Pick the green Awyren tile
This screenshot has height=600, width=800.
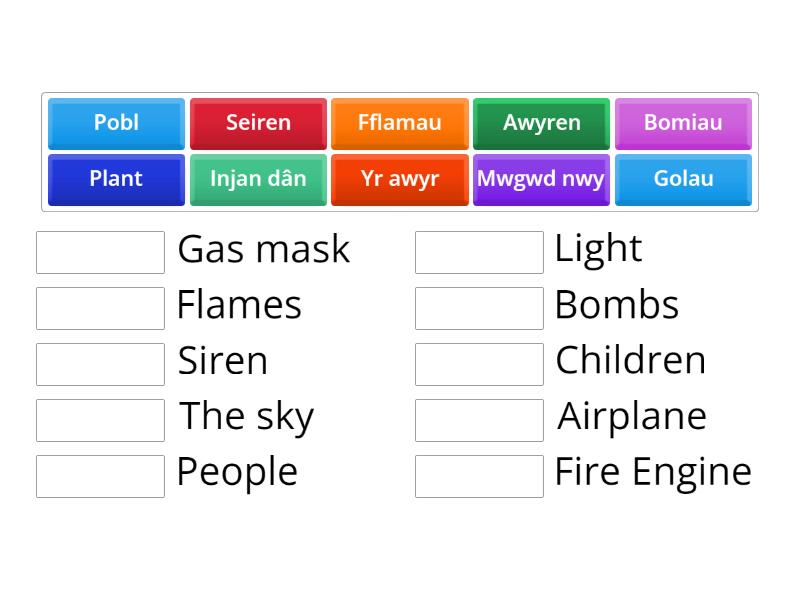tap(541, 123)
